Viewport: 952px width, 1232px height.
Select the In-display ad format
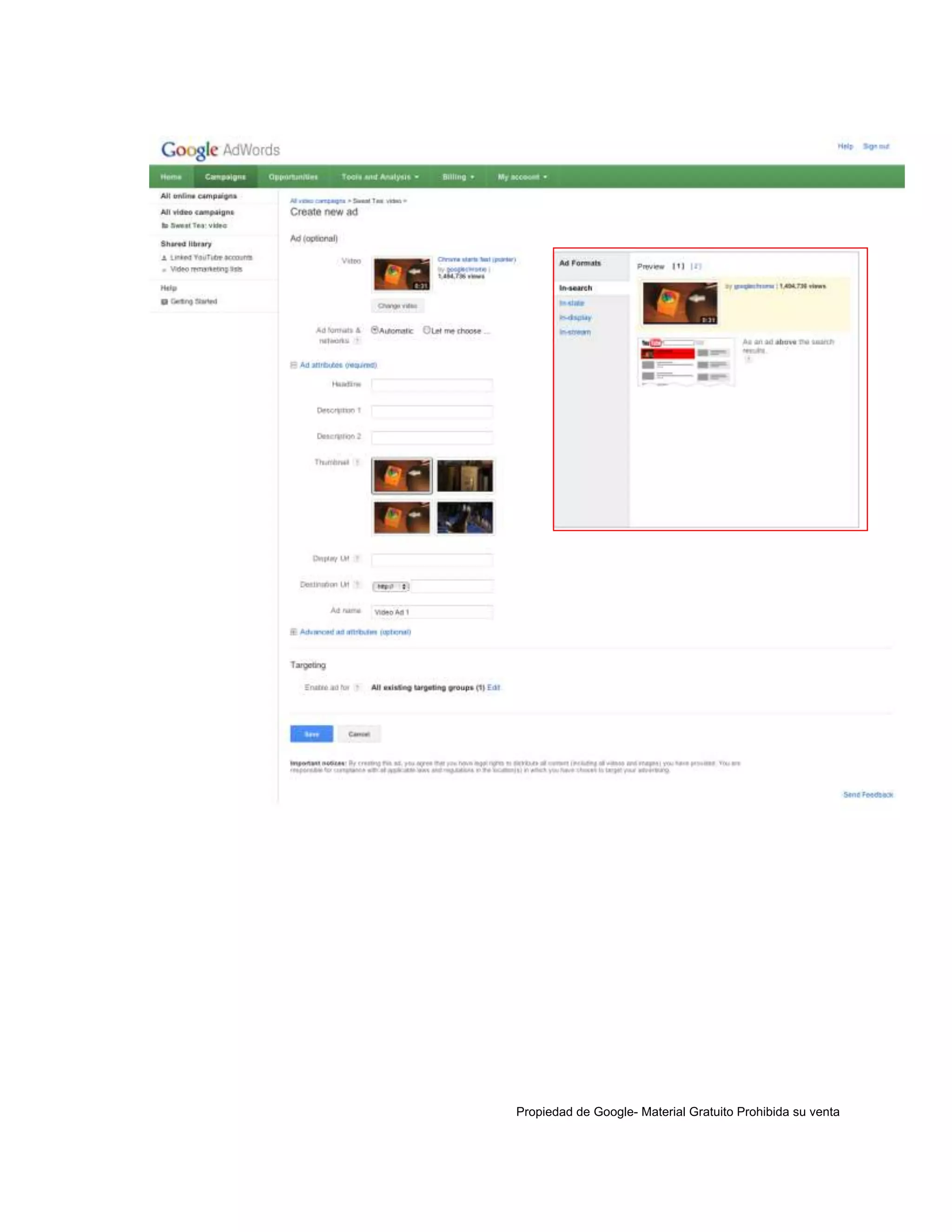pos(575,318)
